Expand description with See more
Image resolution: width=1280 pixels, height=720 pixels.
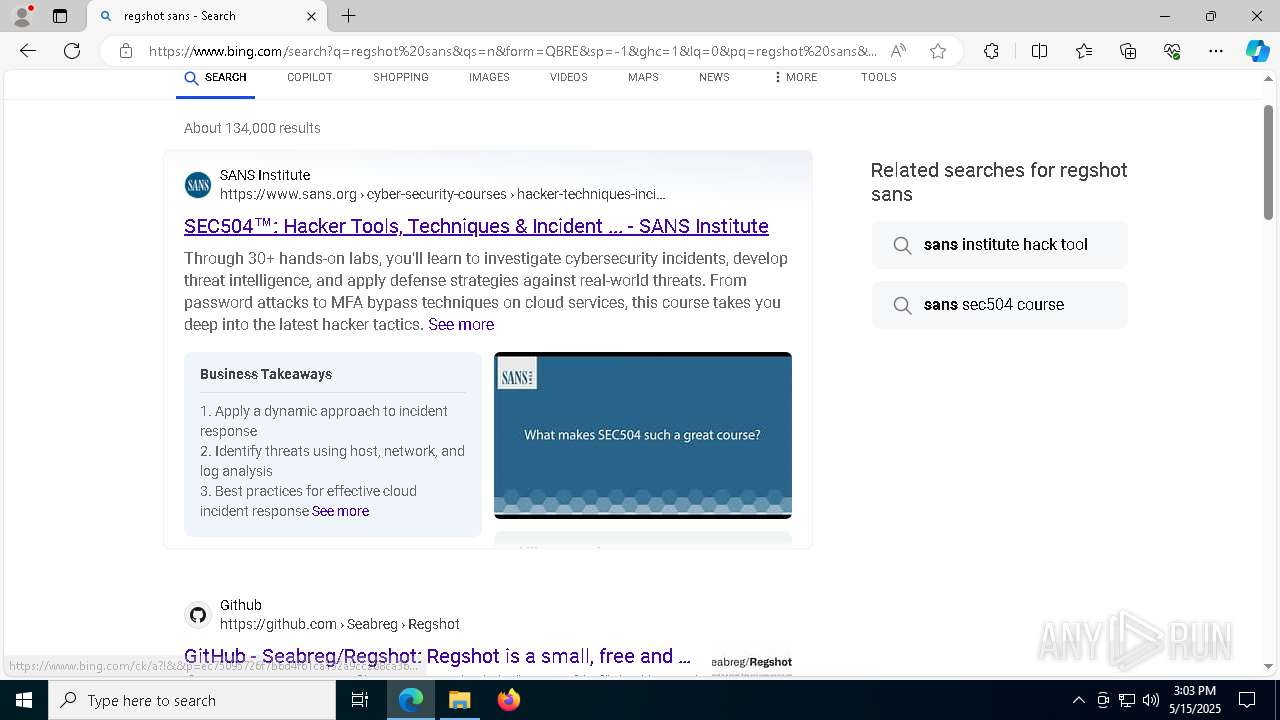click(x=461, y=324)
